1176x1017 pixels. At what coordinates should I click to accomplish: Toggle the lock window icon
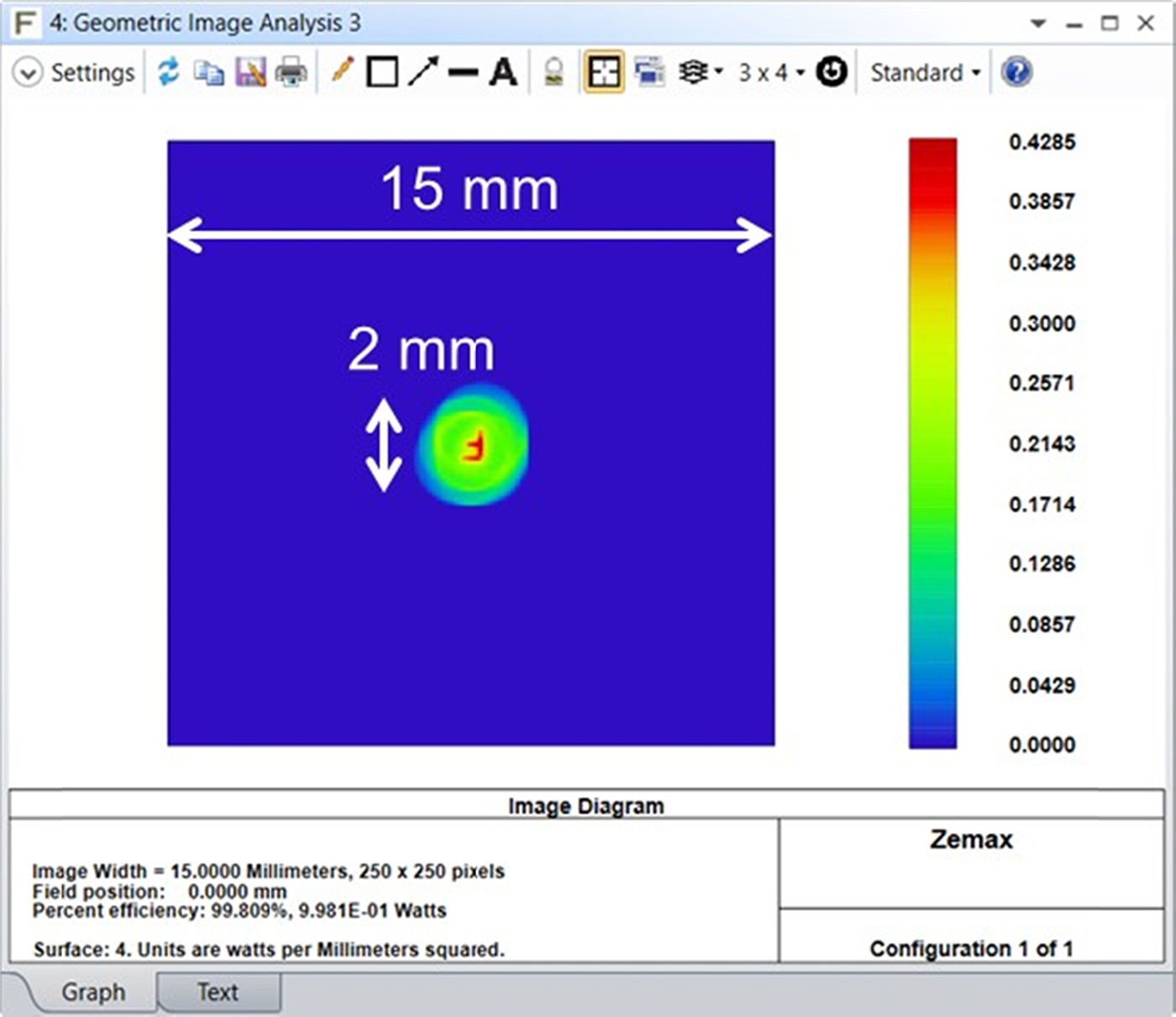click(x=553, y=72)
